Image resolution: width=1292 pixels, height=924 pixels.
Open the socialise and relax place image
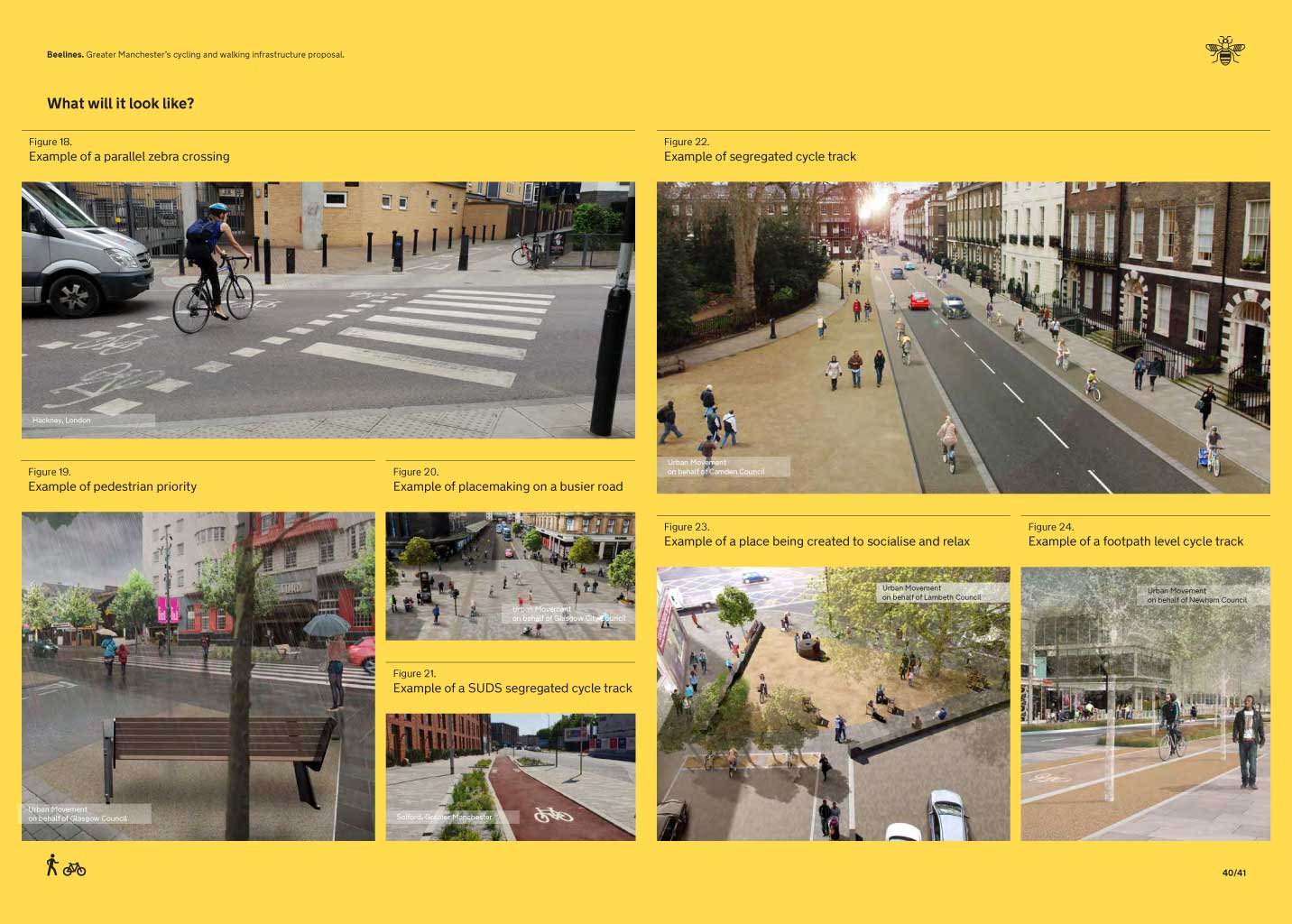click(833, 703)
